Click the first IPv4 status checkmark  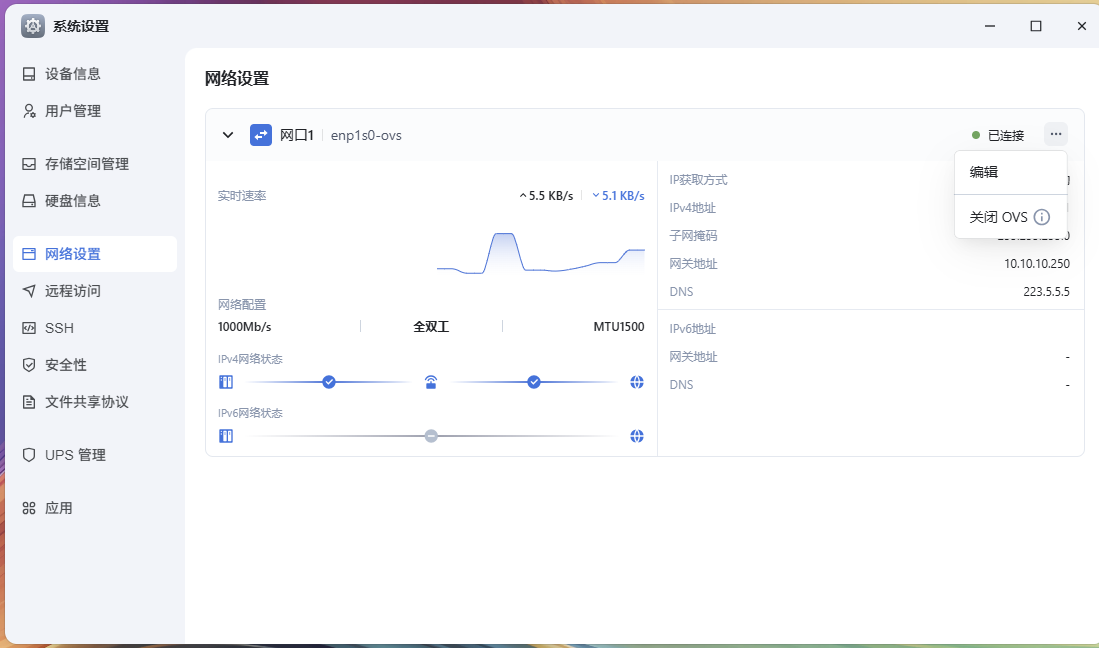pos(329,382)
